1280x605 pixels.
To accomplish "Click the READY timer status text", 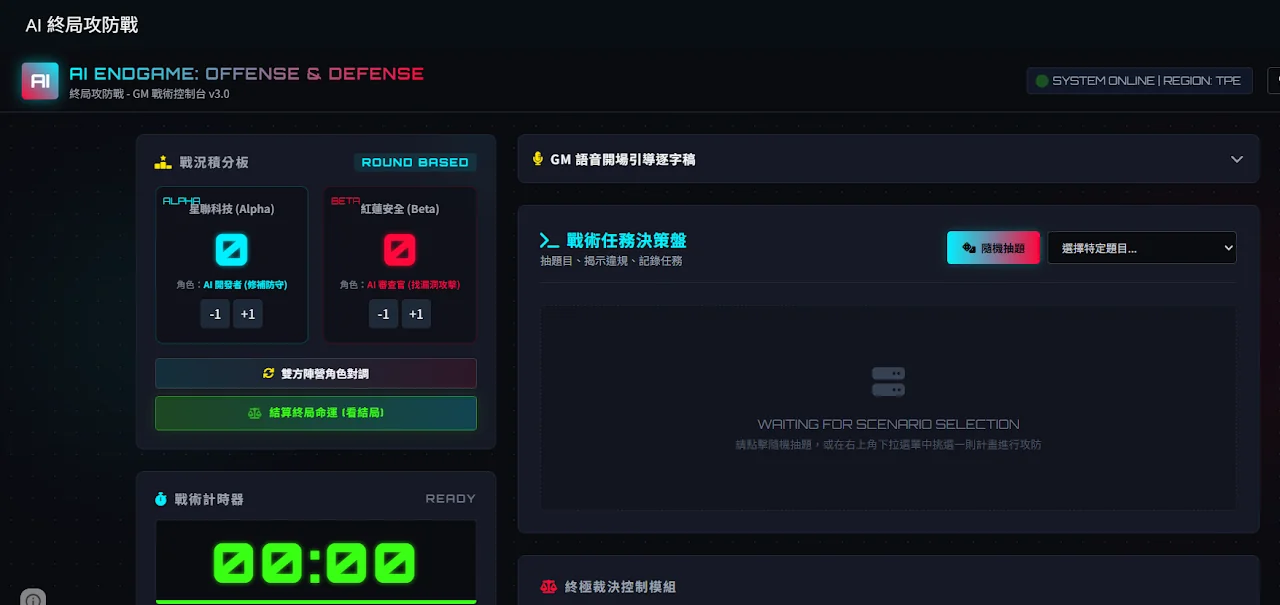I will pyautogui.click(x=451, y=498).
